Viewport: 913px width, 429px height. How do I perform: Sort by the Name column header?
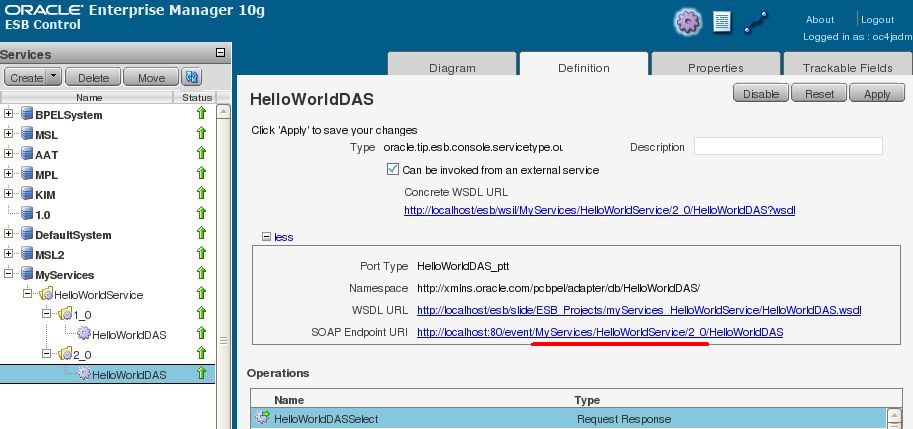(89, 97)
